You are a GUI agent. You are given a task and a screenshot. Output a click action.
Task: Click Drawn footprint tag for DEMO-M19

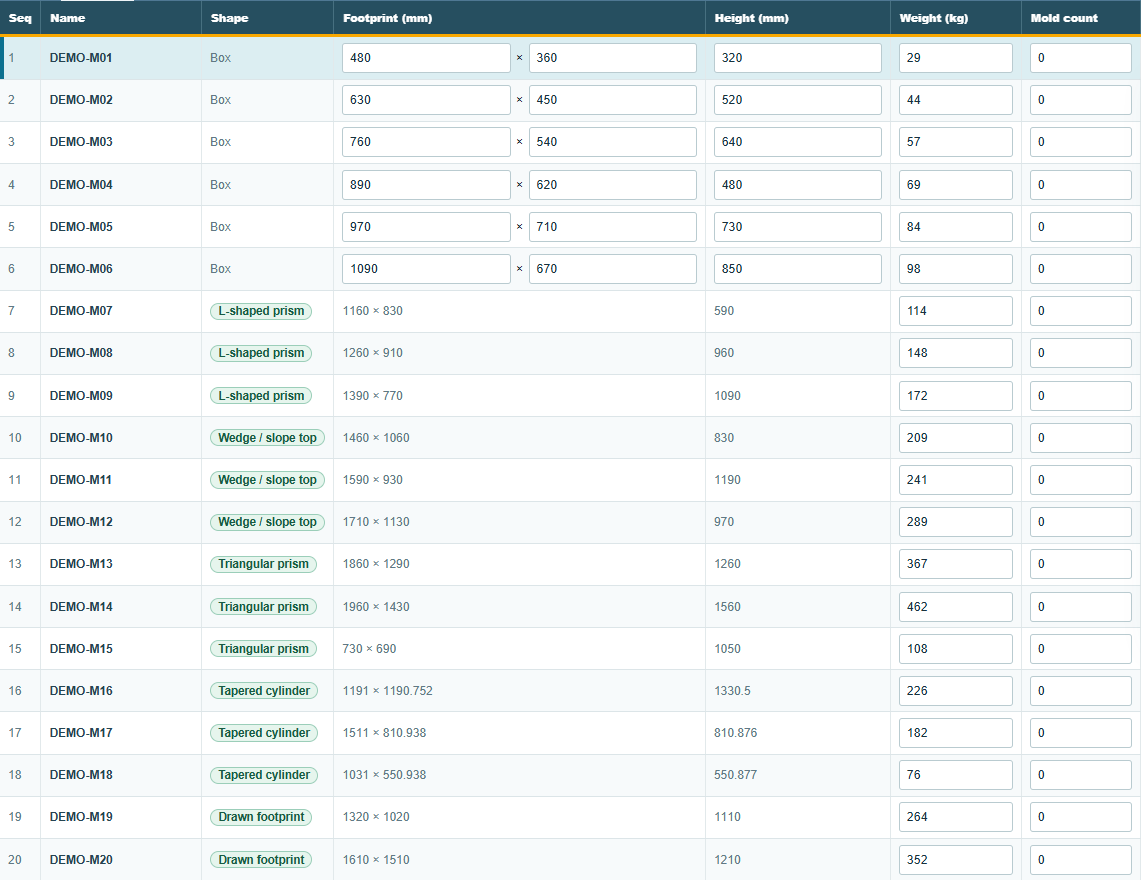(x=261, y=817)
